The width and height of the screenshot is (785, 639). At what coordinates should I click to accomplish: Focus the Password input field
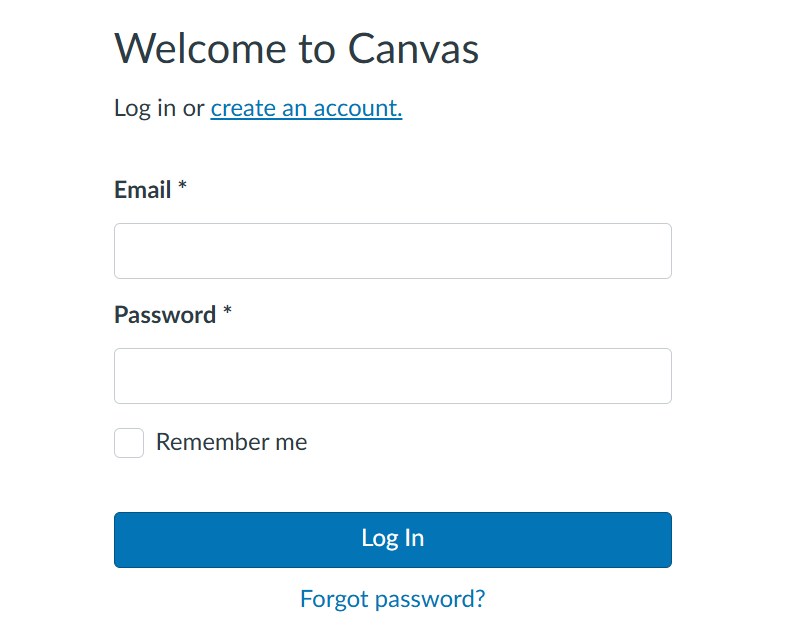pos(392,376)
